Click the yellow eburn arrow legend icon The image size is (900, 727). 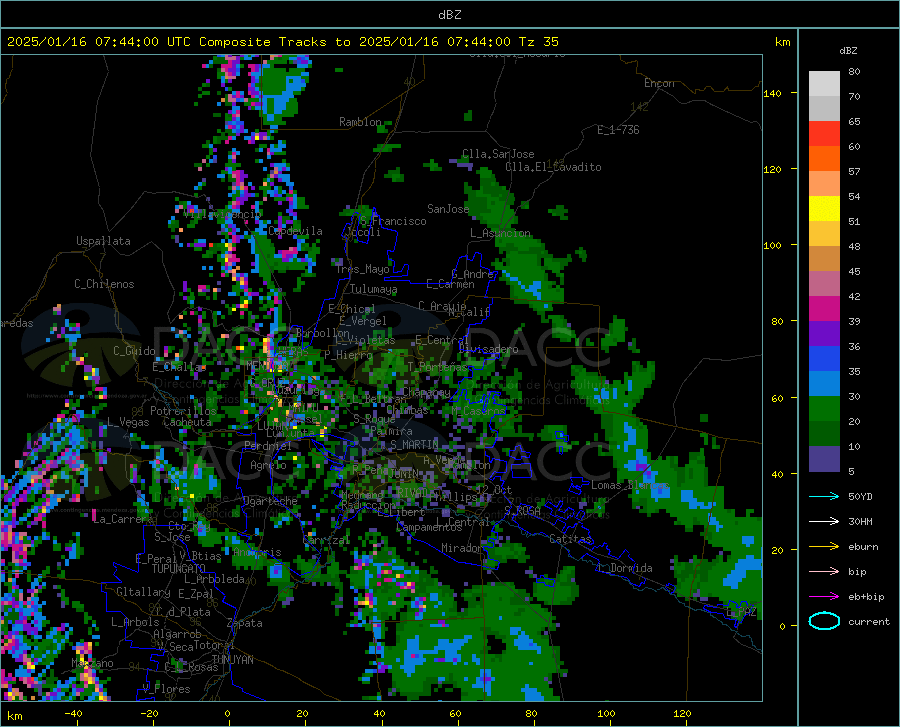824,547
